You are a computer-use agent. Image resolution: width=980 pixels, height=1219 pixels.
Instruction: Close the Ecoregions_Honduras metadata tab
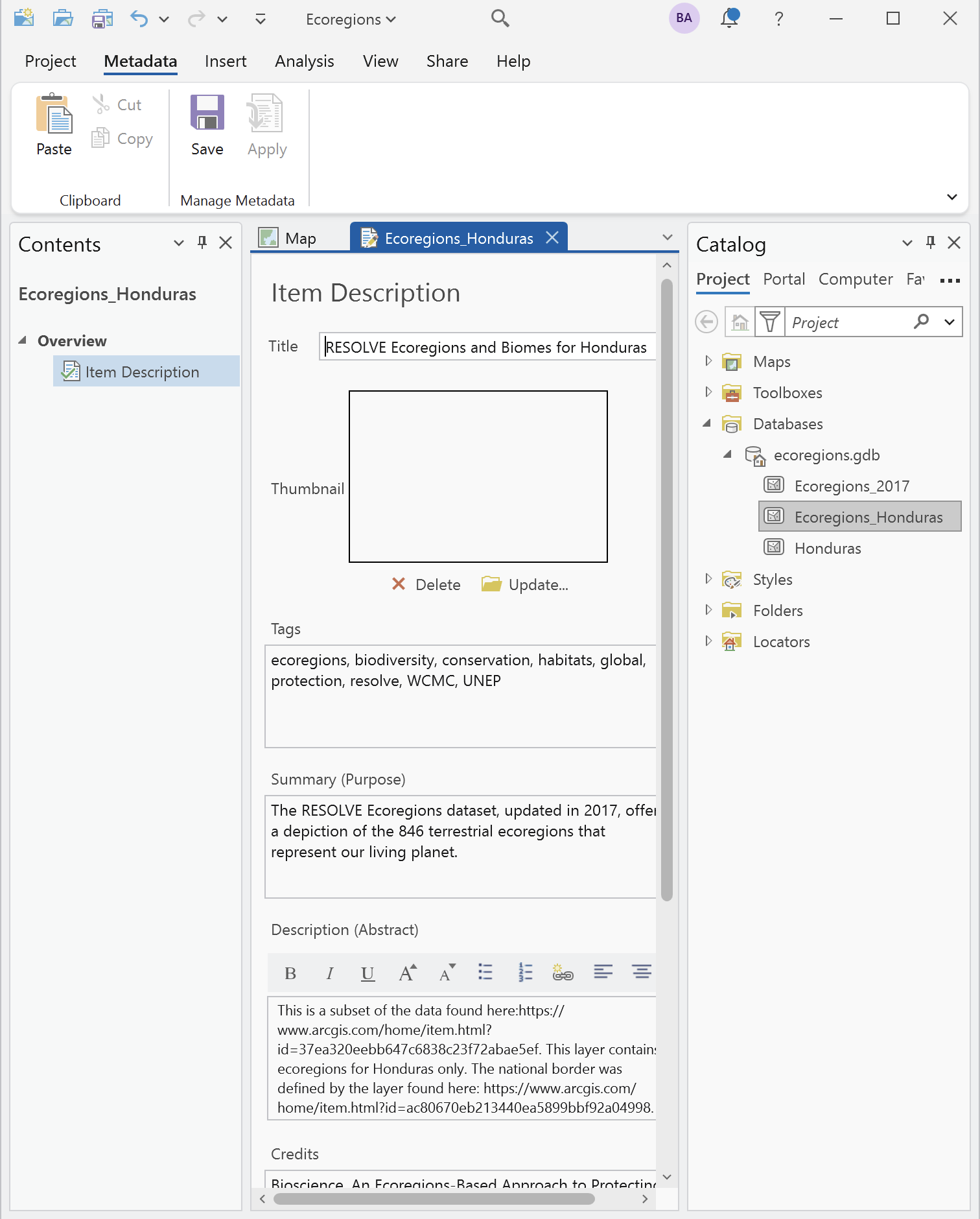552,237
